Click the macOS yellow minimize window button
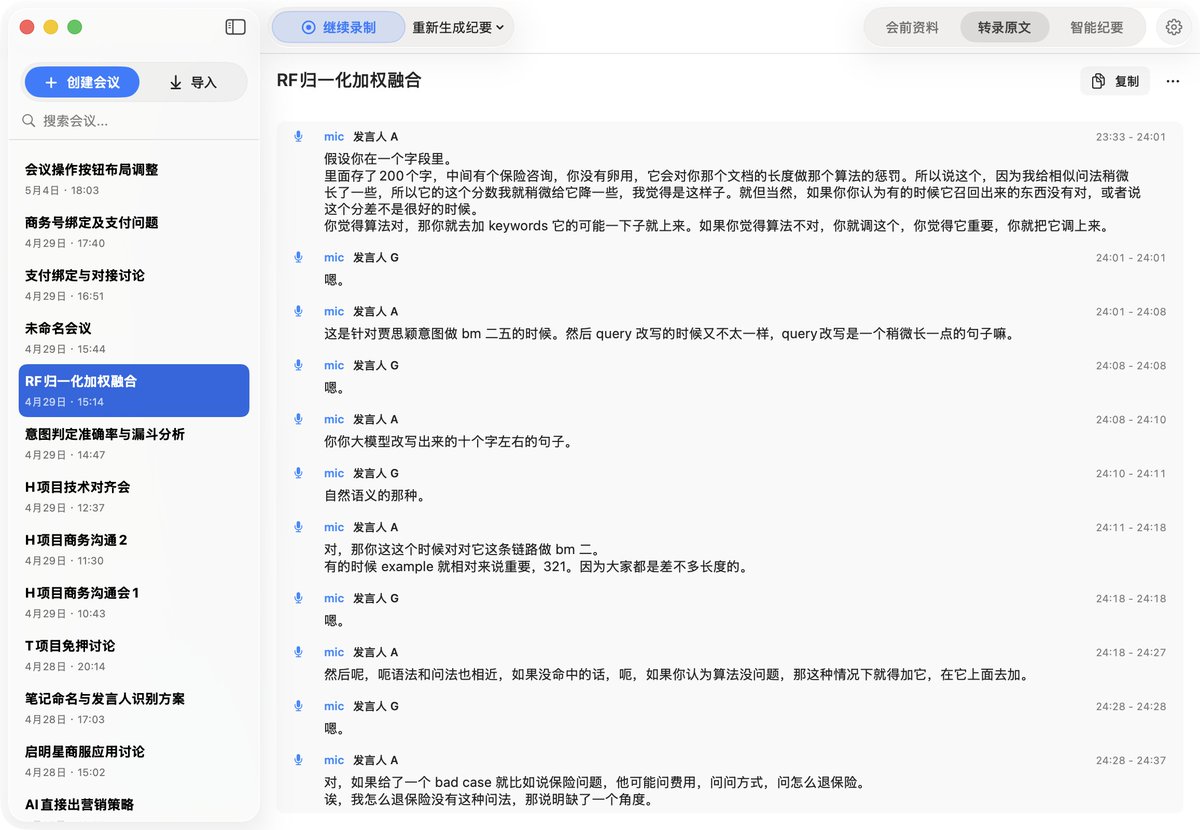 tap(51, 27)
